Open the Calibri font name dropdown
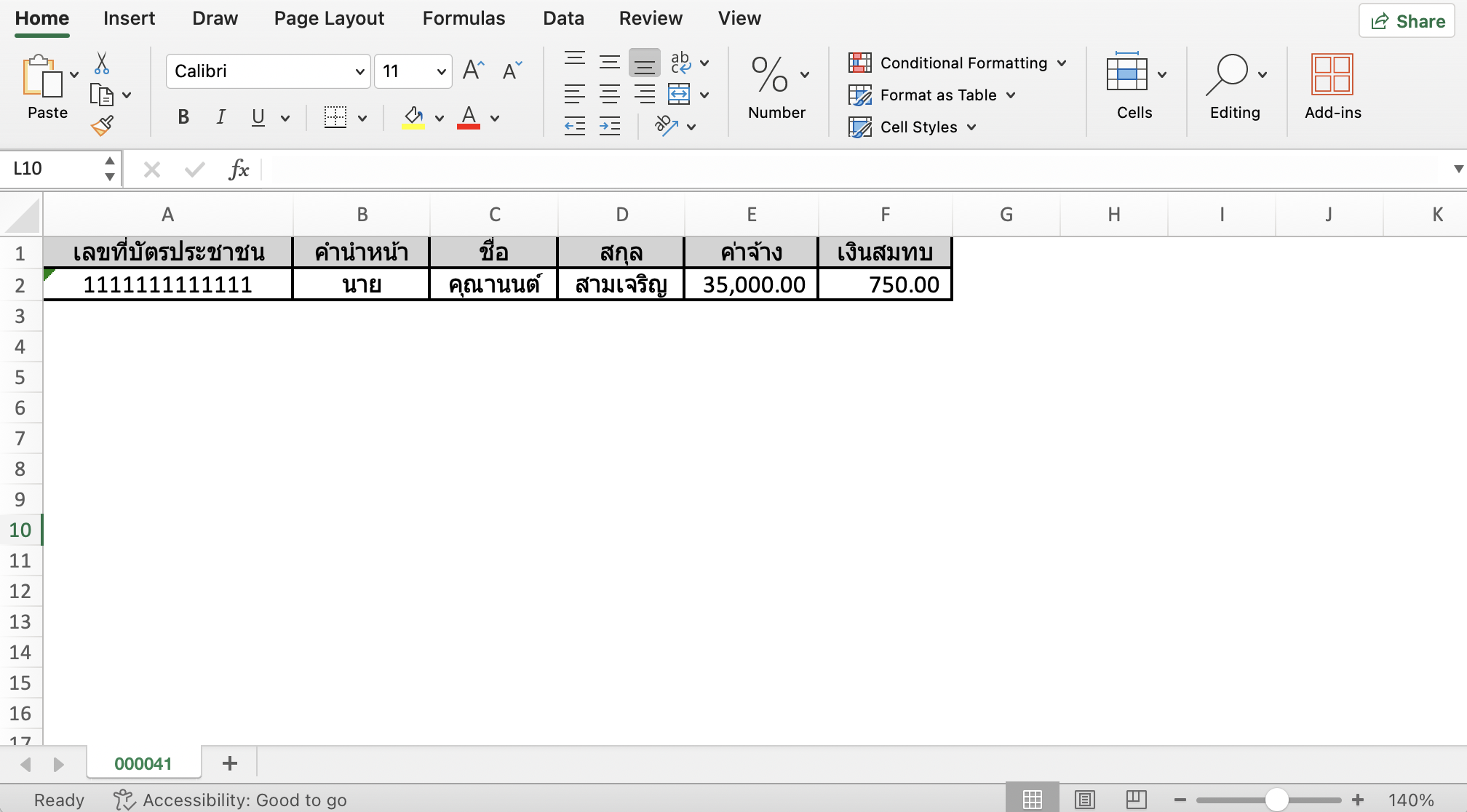Screen dimensions: 1467x812 (359, 71)
